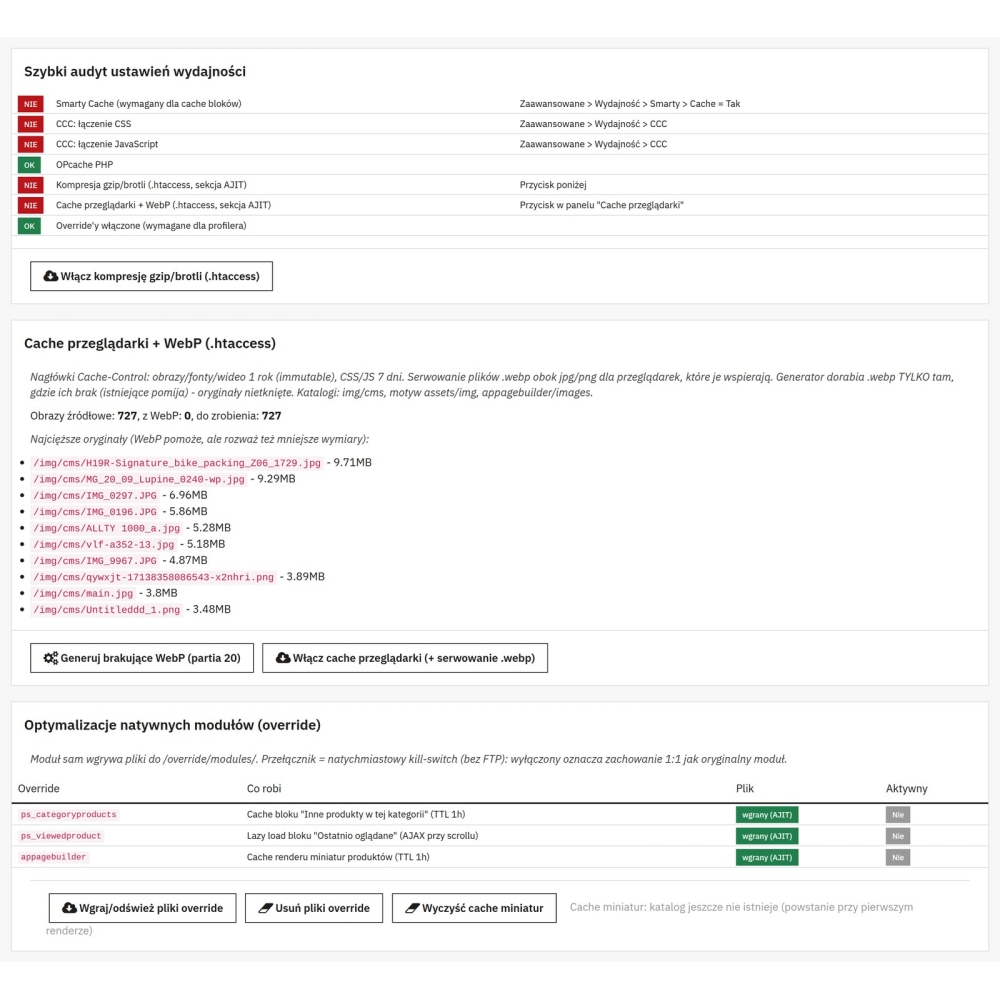Generate missing WebP files batch of 20
Viewport: 1000px width, 1000px height.
pos(142,658)
